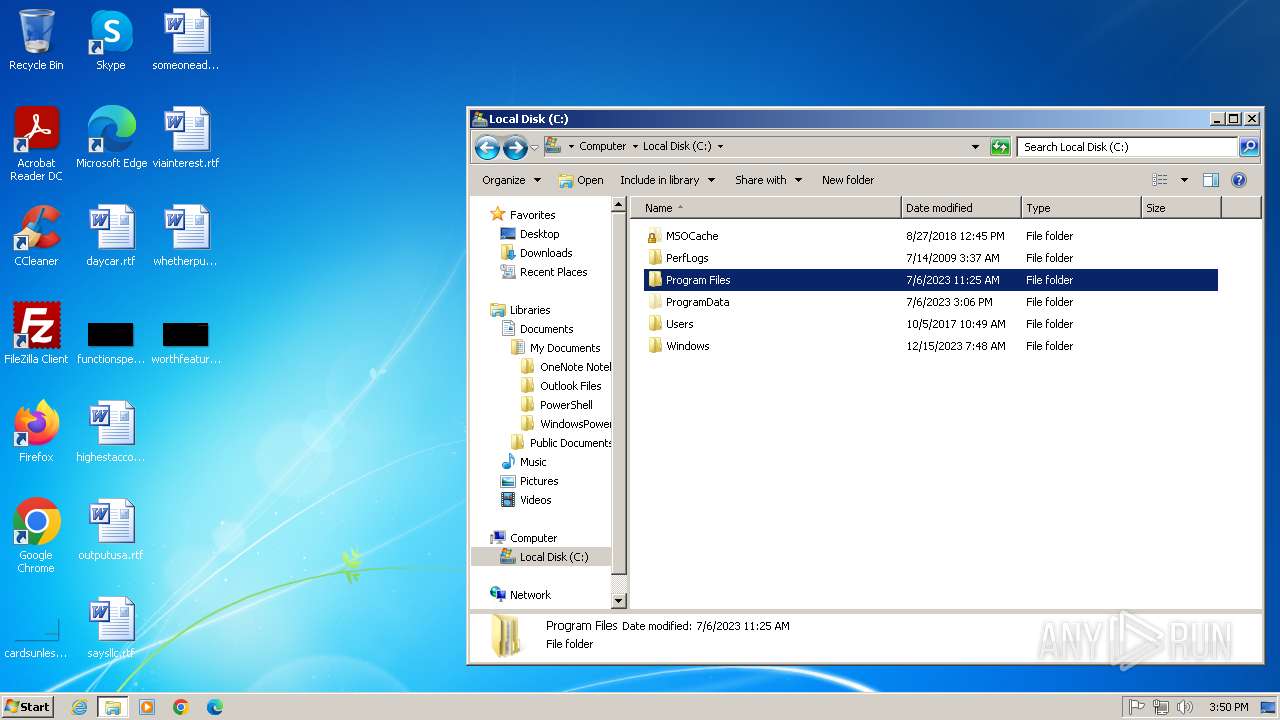Select Recent Places in navigation pane
This screenshot has height=720, width=1280.
(x=543, y=272)
